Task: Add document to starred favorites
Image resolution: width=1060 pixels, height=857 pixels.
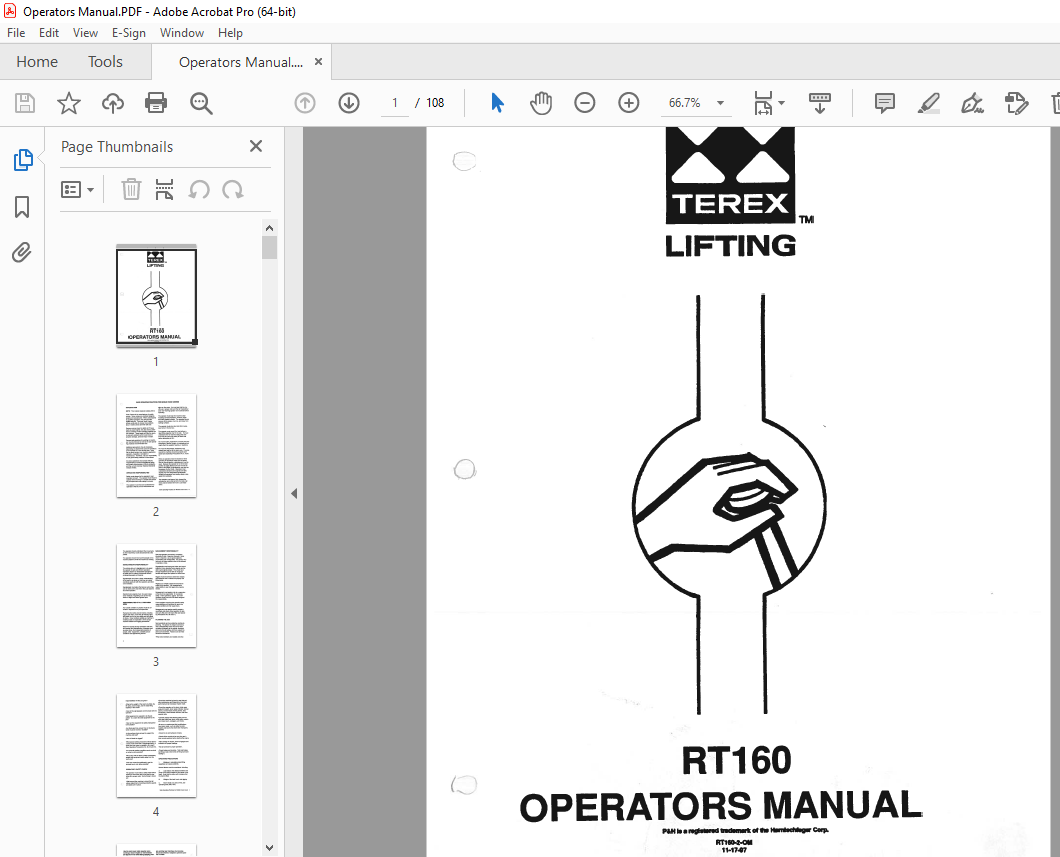Action: (68, 103)
